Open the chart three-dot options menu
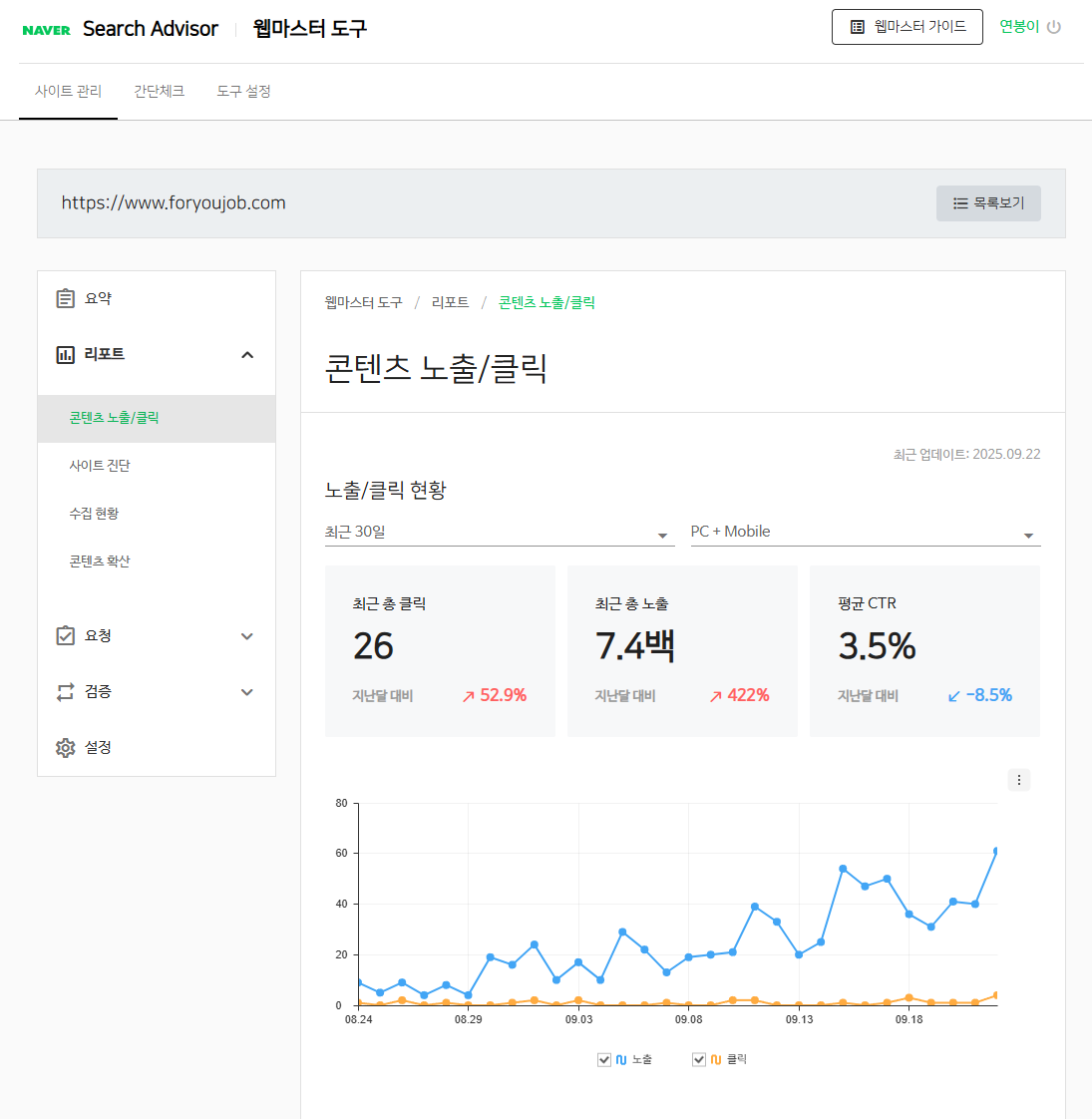Image resolution: width=1092 pixels, height=1119 pixels. [x=1018, y=780]
